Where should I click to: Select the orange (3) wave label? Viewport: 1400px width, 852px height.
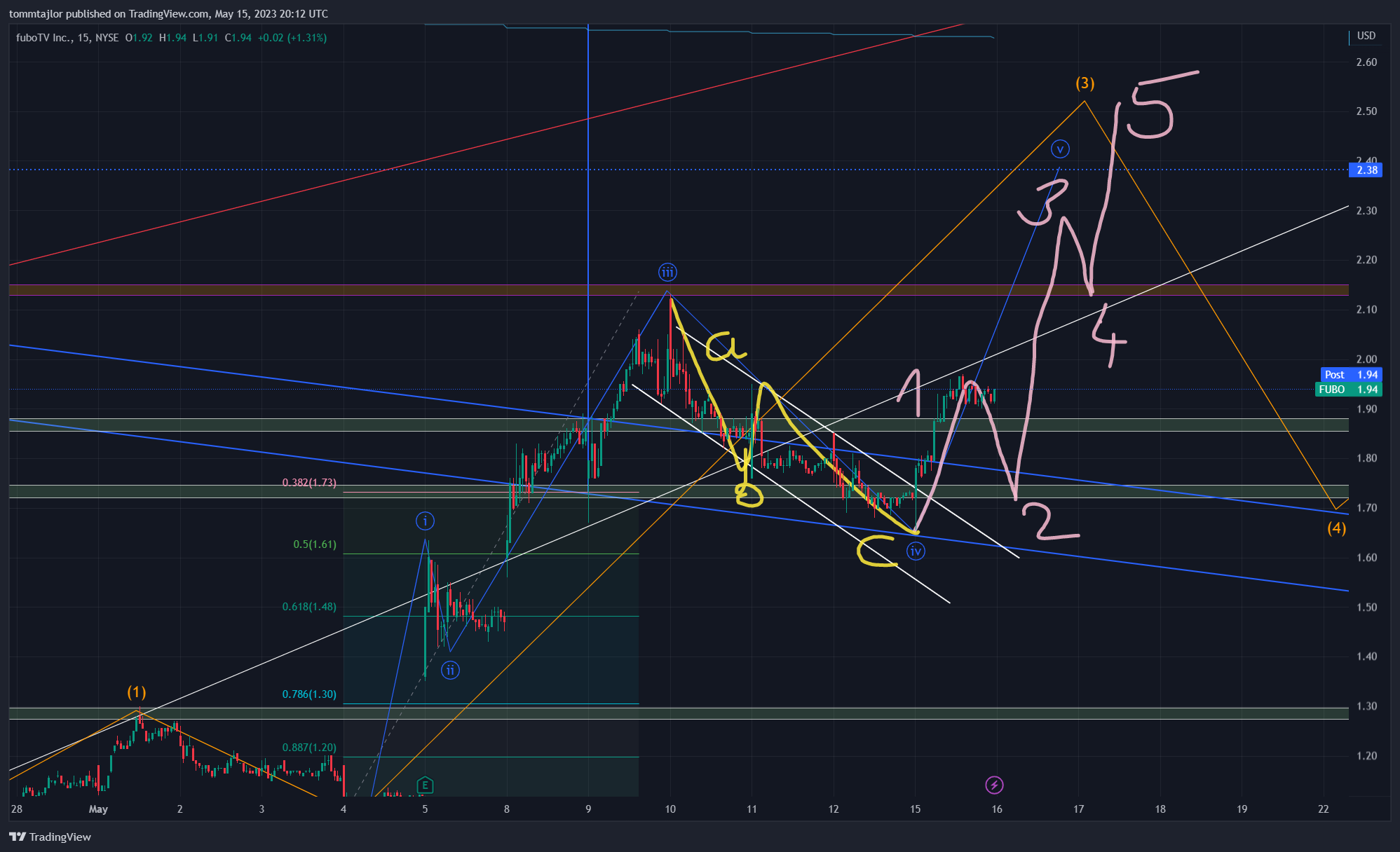point(1085,83)
